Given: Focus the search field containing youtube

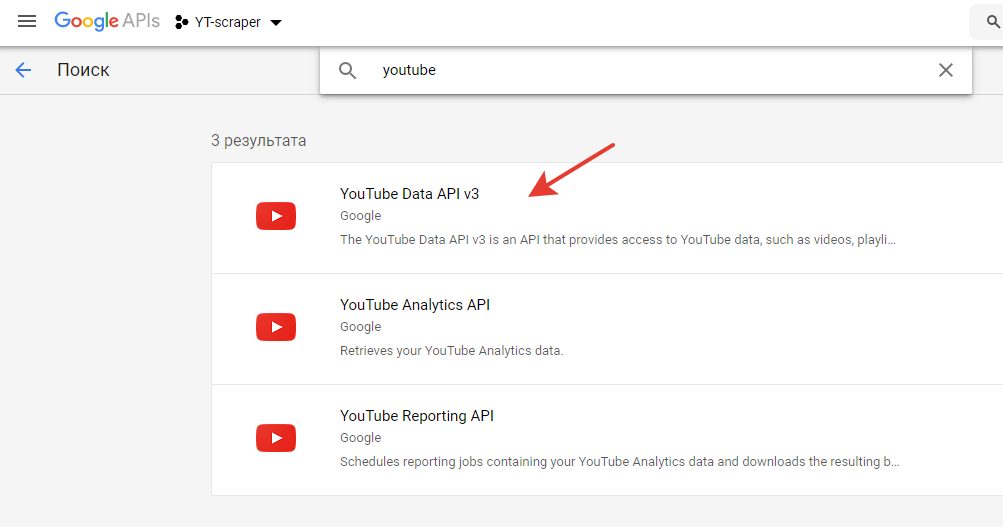Looking at the screenshot, I should click(646, 70).
